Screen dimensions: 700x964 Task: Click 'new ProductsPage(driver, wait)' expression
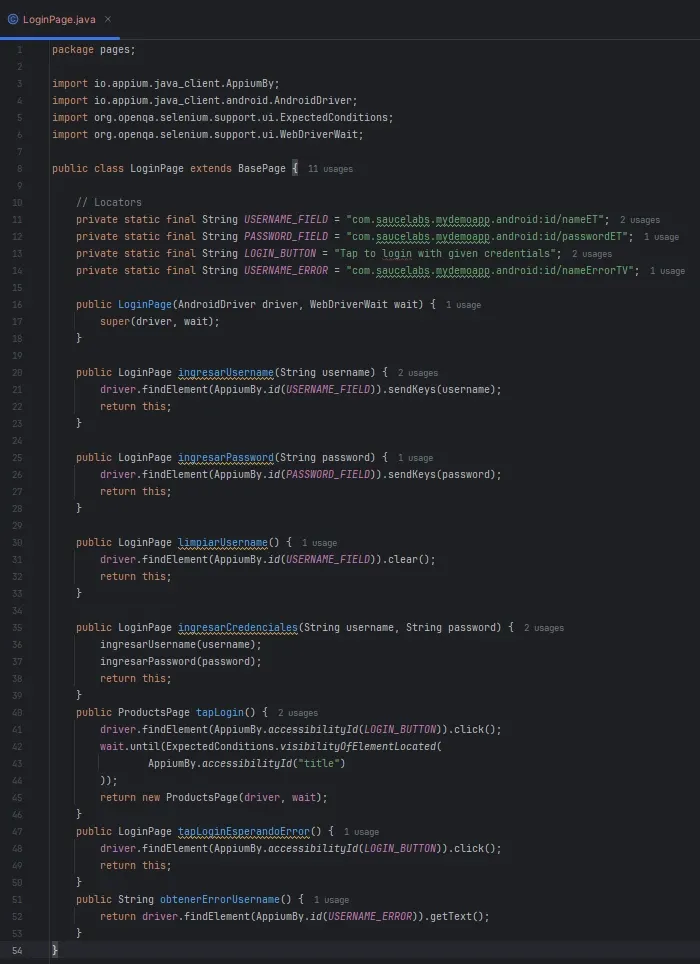[x=232, y=797]
